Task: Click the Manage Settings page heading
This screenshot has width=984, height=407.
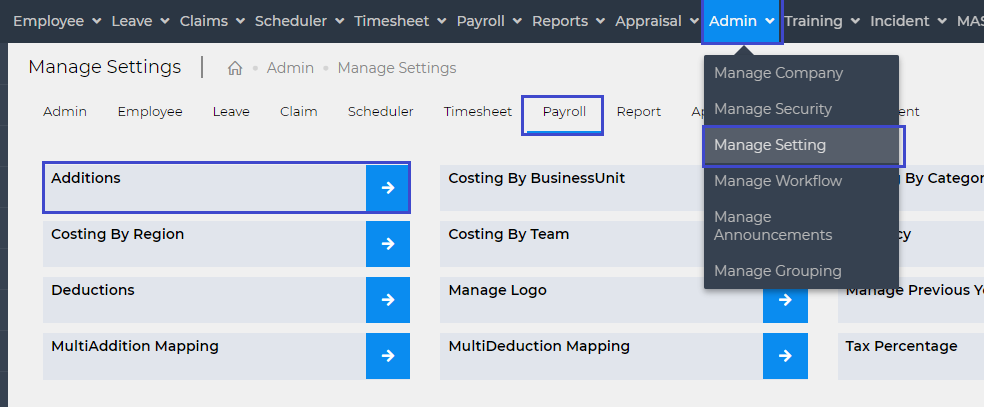Action: coord(105,66)
